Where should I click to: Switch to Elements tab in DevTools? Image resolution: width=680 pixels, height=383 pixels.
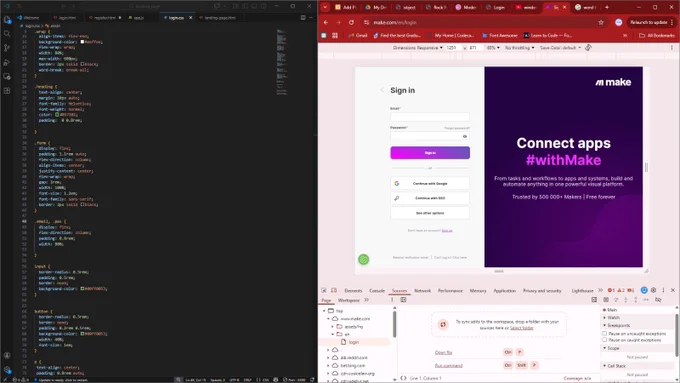[x=353, y=291]
